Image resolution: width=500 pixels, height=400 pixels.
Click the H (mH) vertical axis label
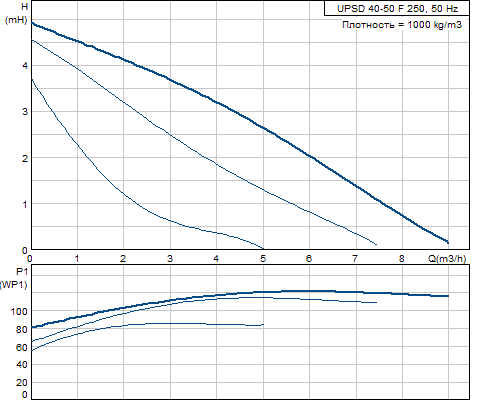coord(16,13)
